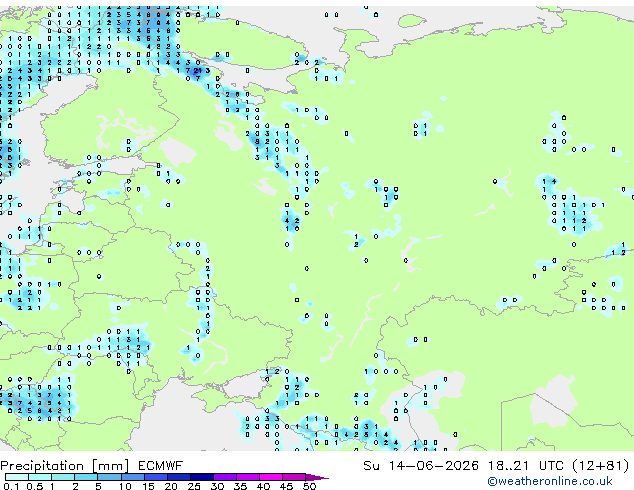Select the 10 to 15 mm legend swatch
This screenshot has width=634, height=490.
point(132,477)
